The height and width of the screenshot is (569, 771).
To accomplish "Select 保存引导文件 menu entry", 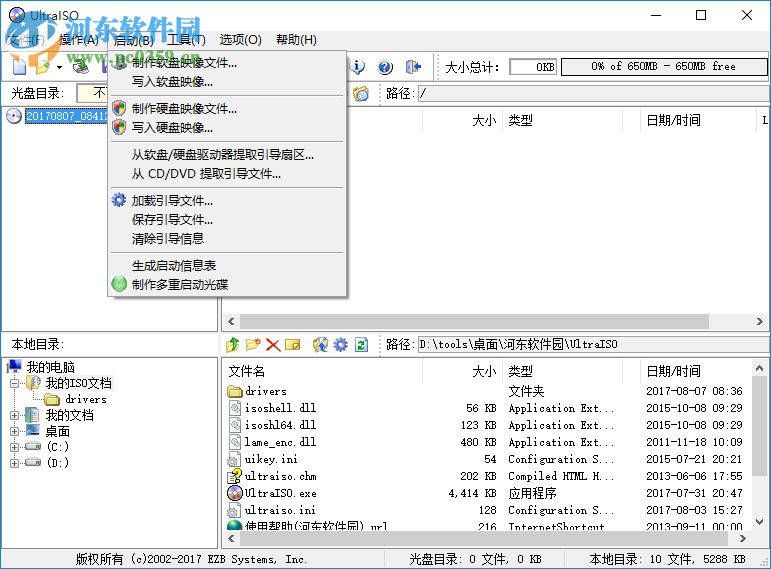I will click(x=227, y=220).
